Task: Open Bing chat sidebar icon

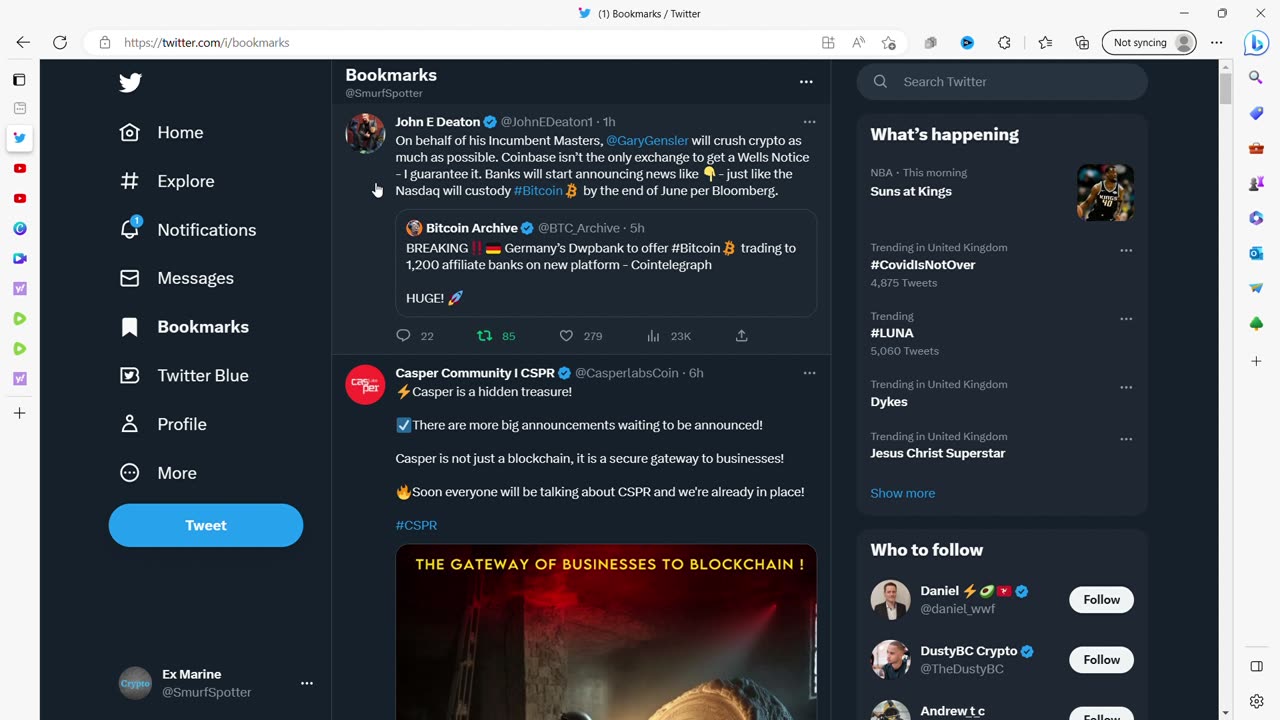Action: (x=1256, y=43)
